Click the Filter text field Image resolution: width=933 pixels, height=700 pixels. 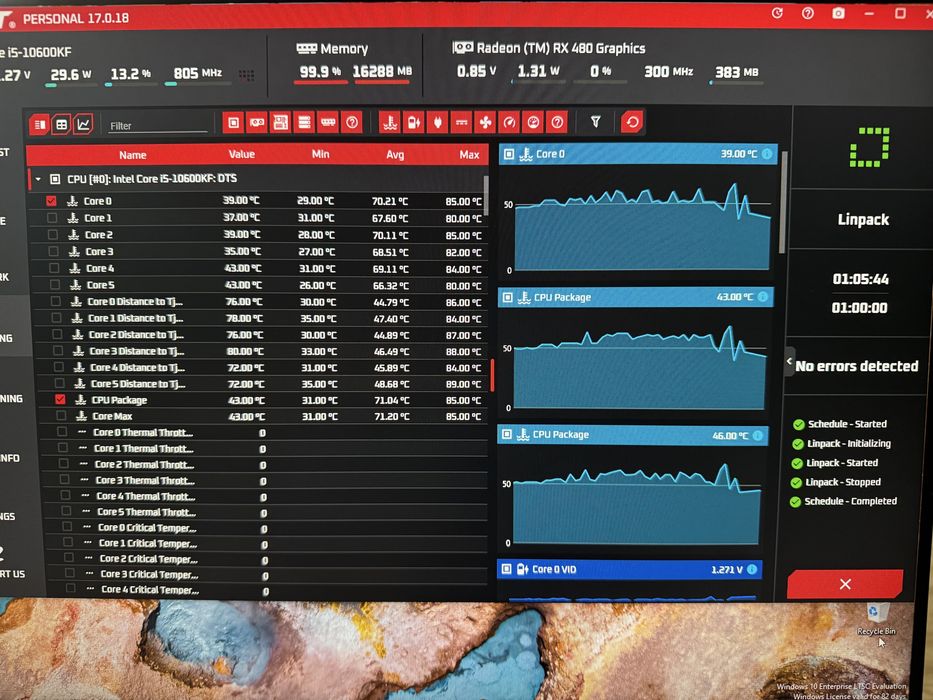158,126
